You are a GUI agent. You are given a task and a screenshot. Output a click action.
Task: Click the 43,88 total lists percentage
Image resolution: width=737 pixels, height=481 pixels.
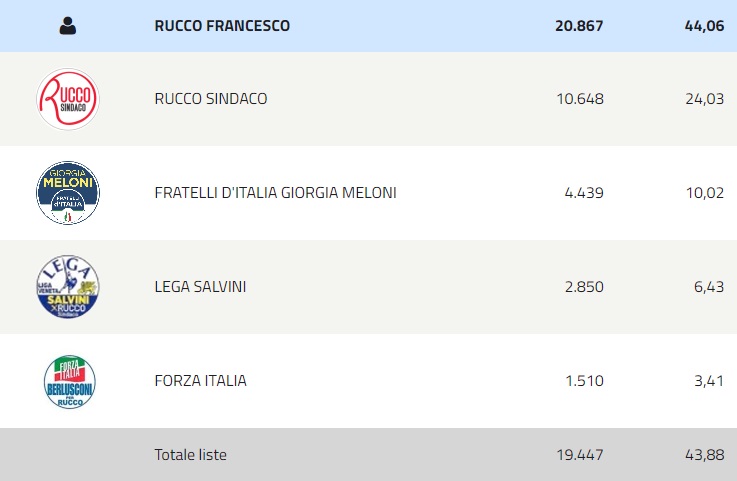[x=704, y=455]
